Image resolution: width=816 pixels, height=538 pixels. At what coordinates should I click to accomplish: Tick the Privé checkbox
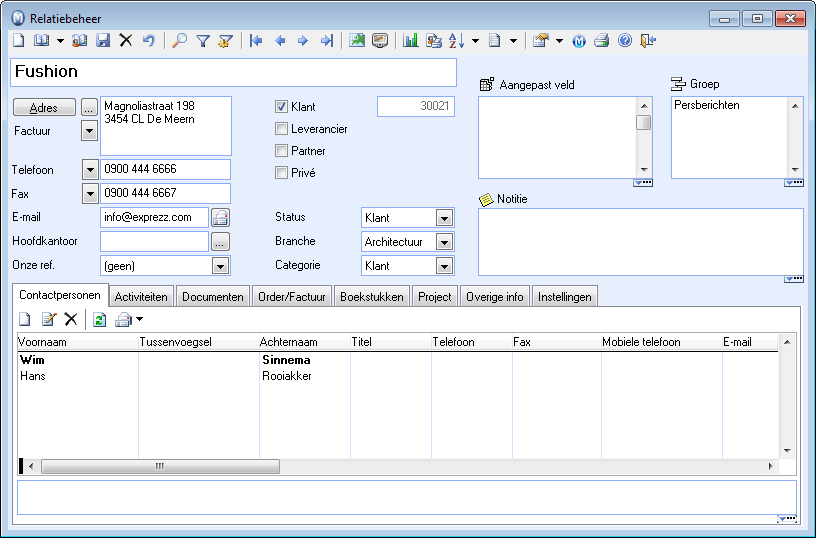coord(282,173)
